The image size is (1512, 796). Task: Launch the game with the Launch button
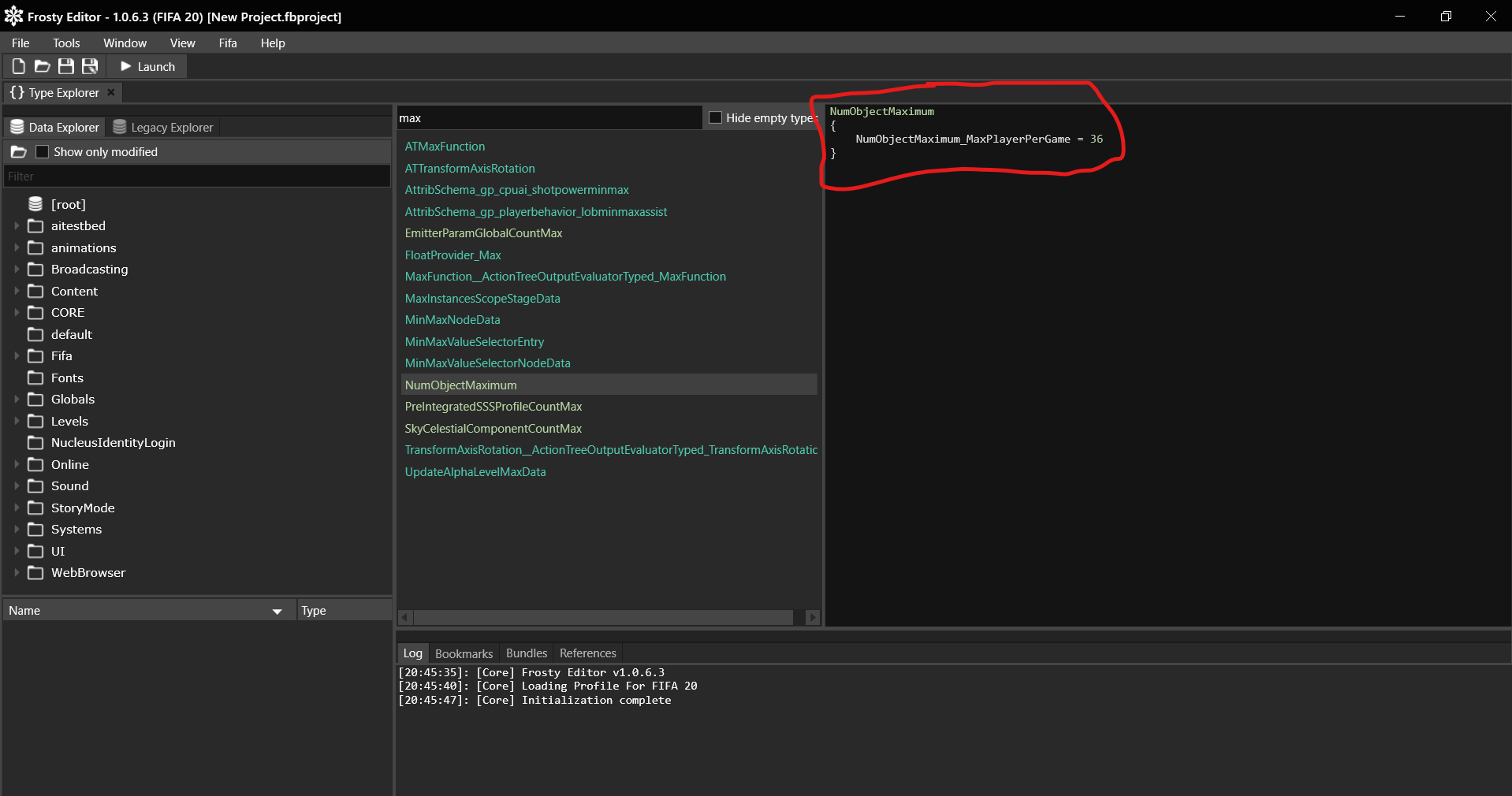coord(147,67)
